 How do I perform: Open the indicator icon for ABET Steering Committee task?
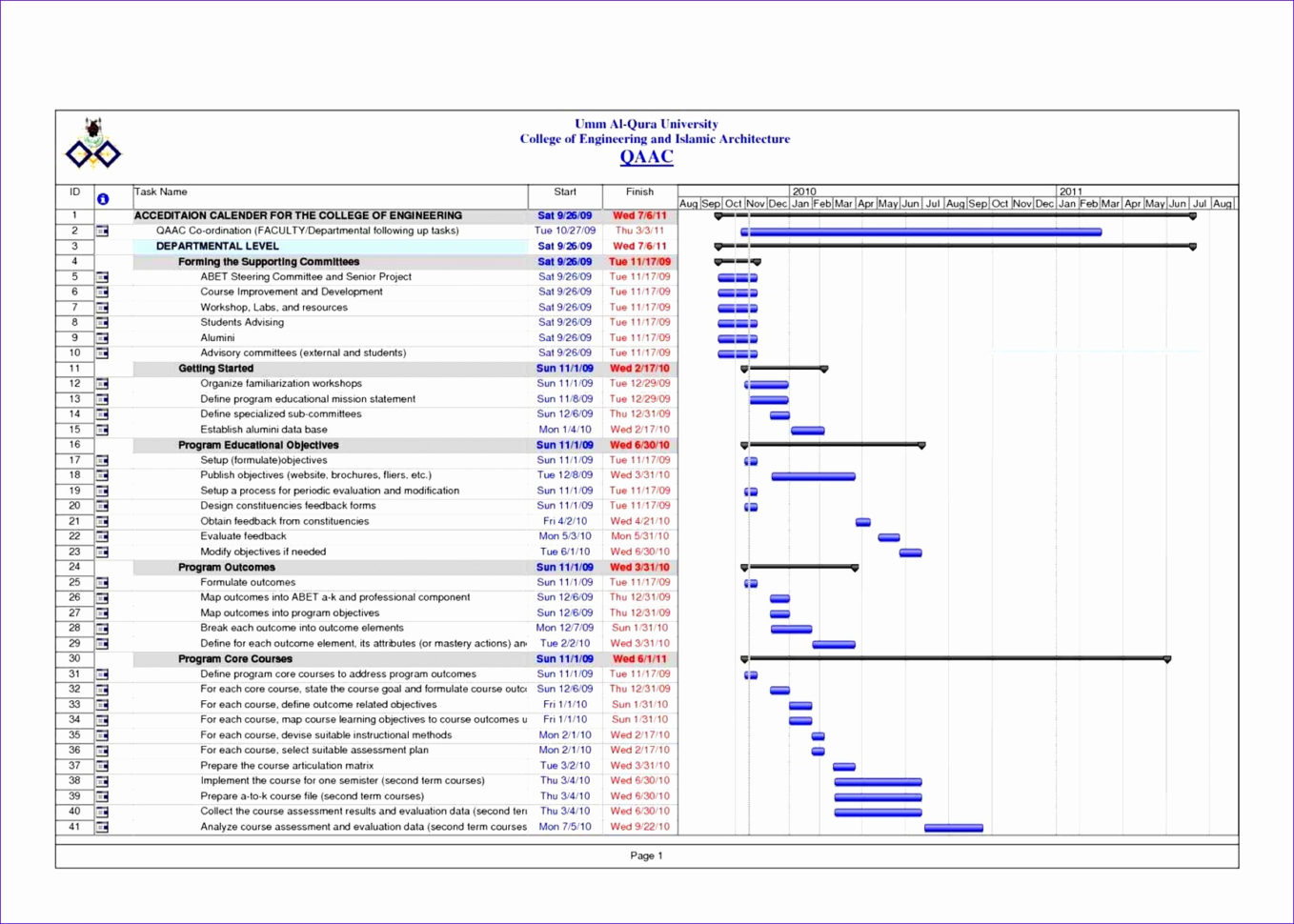102,276
